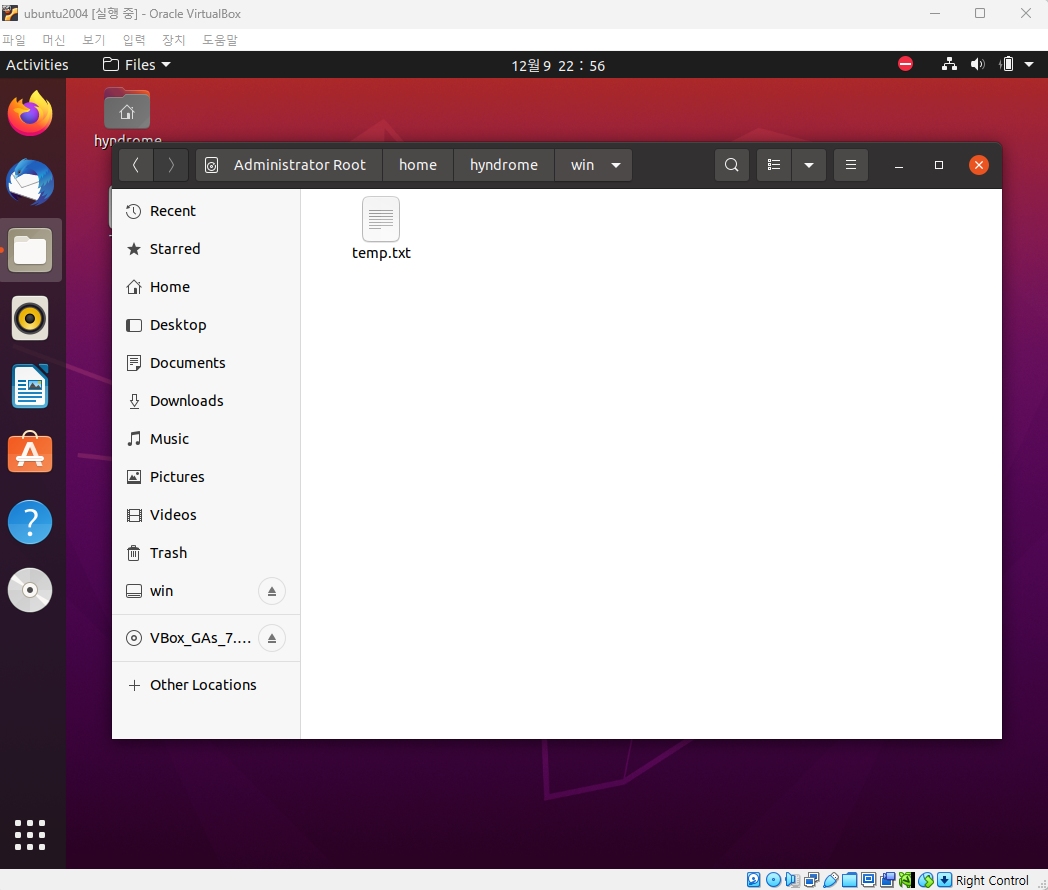This screenshot has width=1048, height=890.
Task: Open win folder path dropdown
Action: pos(616,165)
